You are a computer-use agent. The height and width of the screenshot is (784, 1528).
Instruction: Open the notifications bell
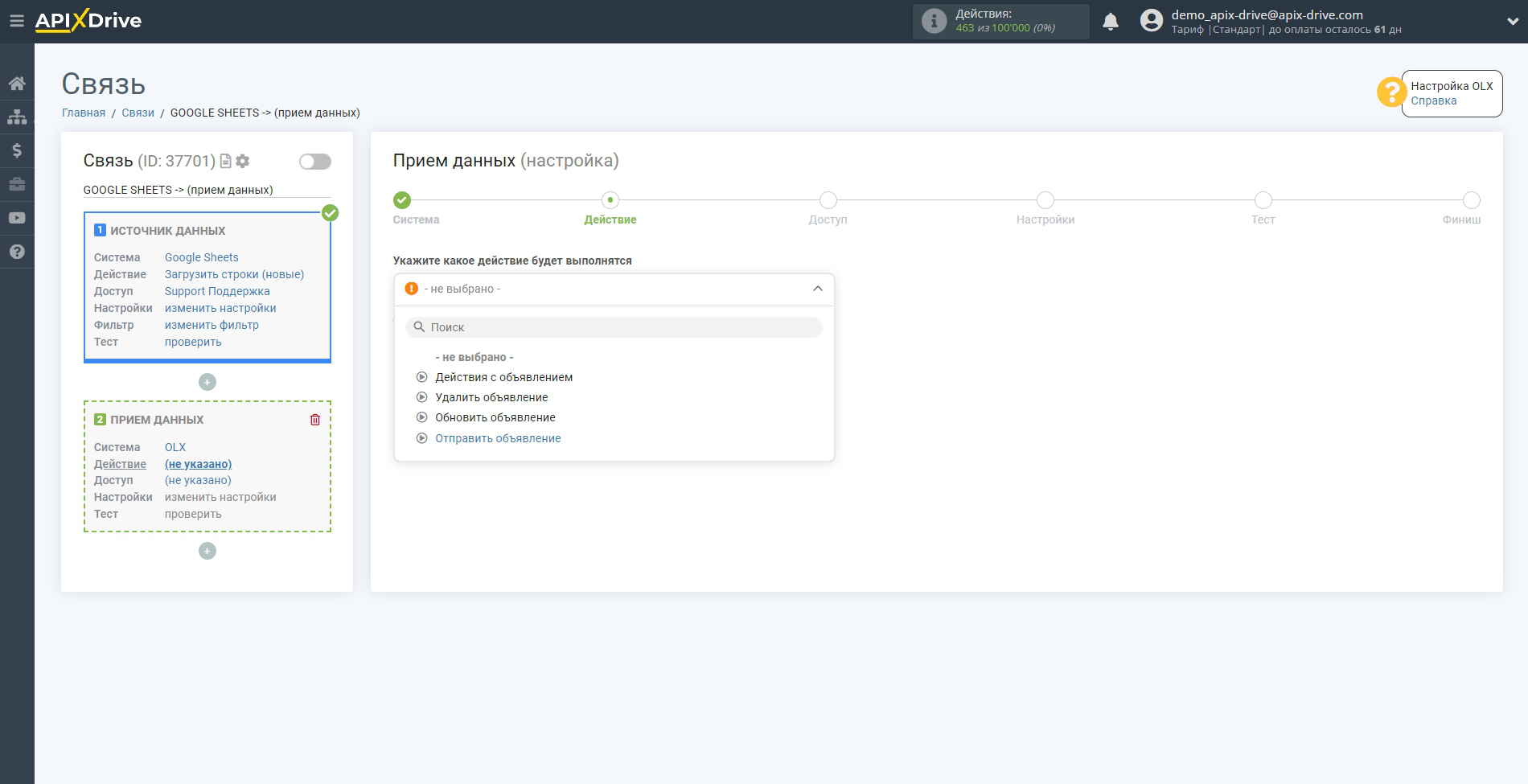(x=1111, y=21)
